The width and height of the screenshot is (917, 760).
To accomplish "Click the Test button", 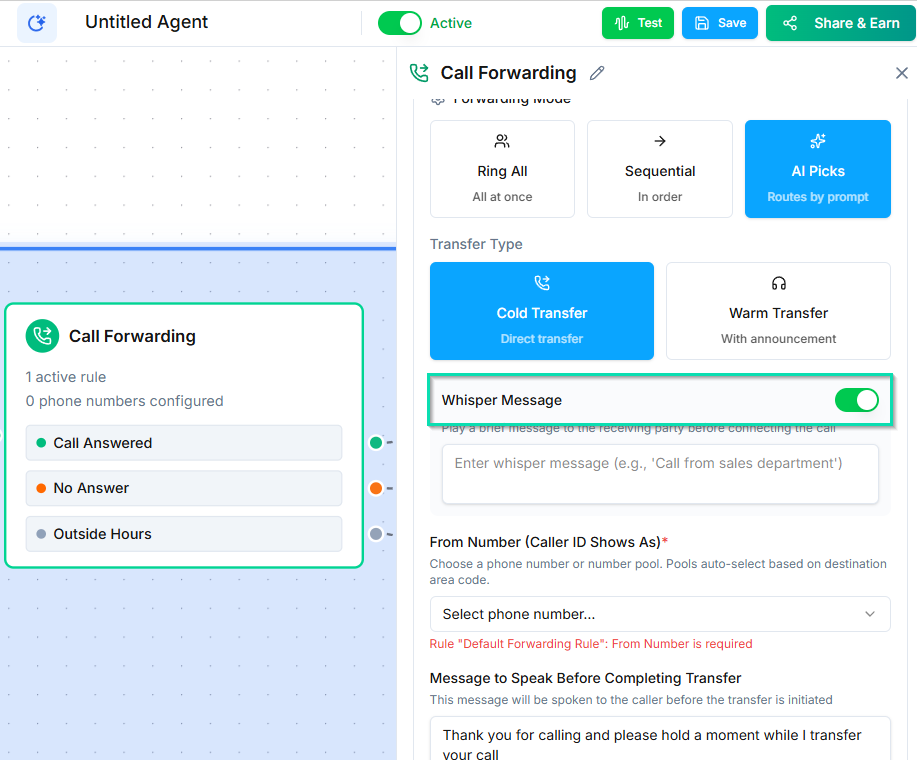I will tap(638, 23).
